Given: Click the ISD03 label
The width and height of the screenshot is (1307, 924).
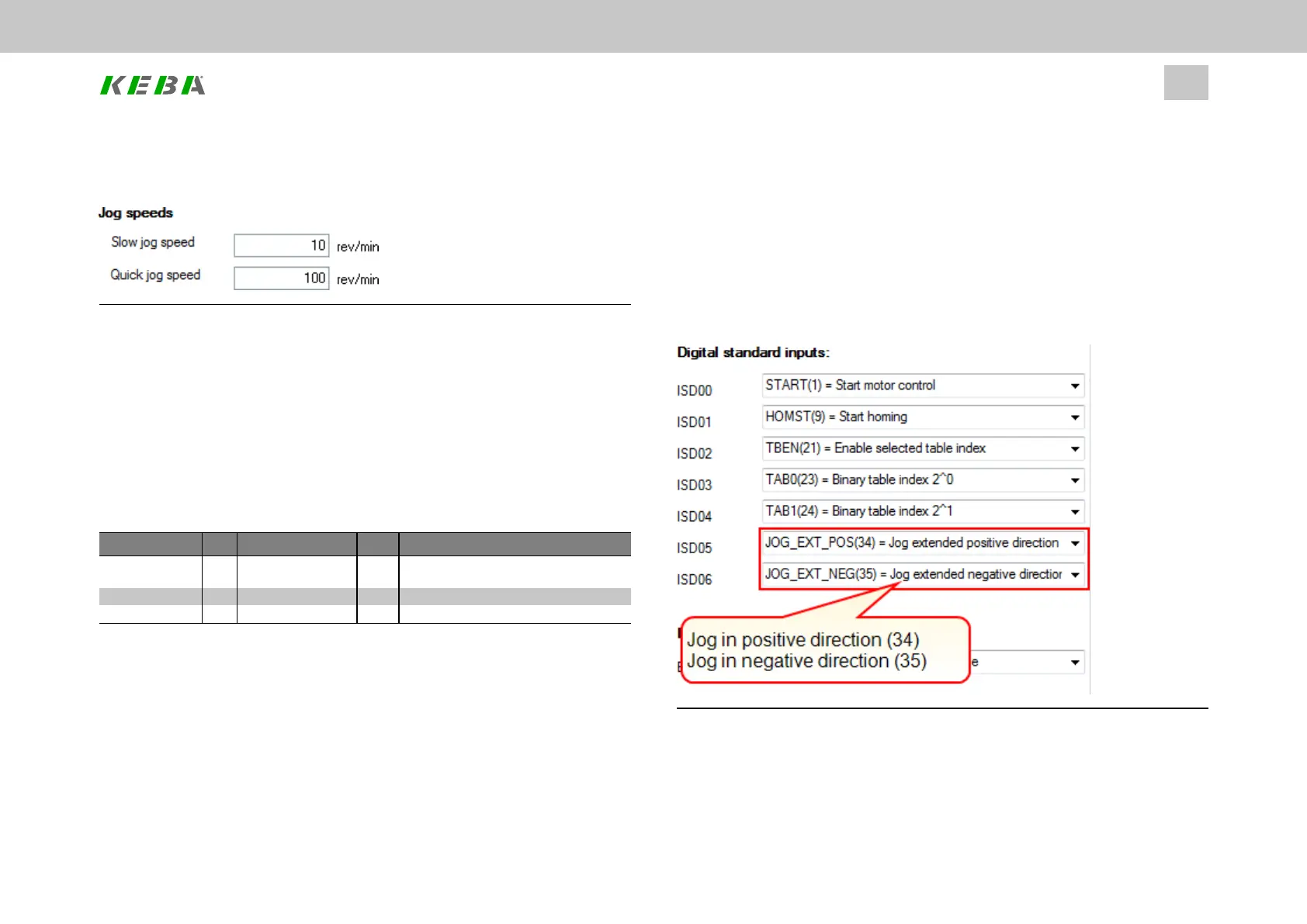Looking at the screenshot, I should pos(694,485).
